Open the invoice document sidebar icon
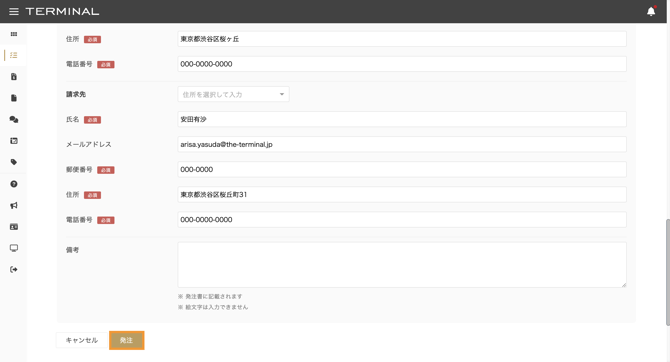 (x=14, y=77)
